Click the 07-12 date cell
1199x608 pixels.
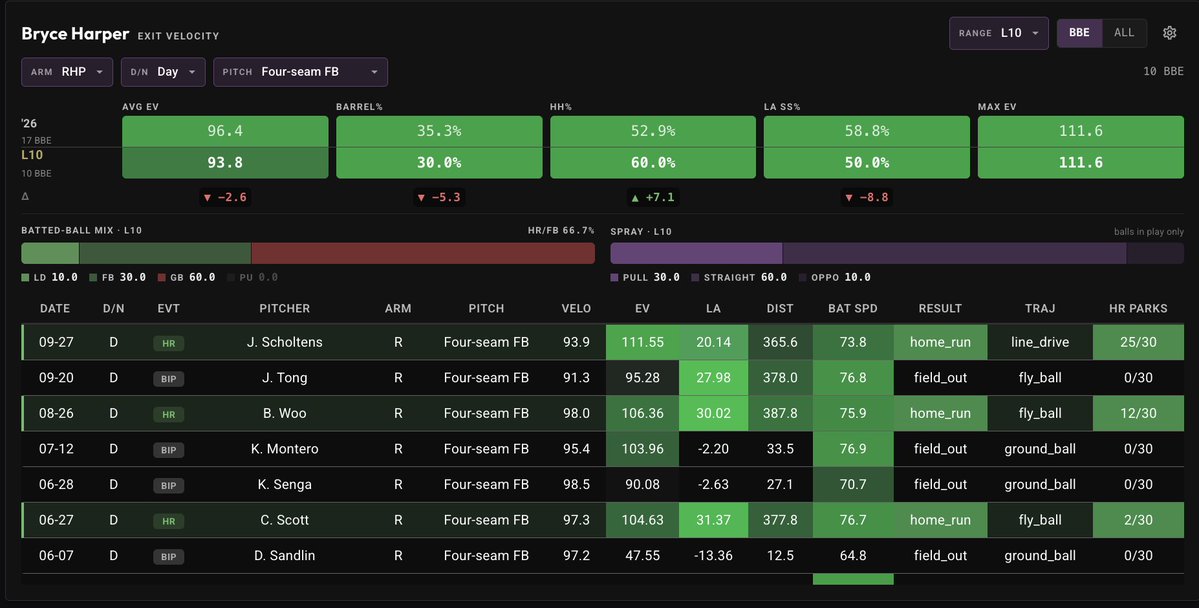[x=57, y=449]
